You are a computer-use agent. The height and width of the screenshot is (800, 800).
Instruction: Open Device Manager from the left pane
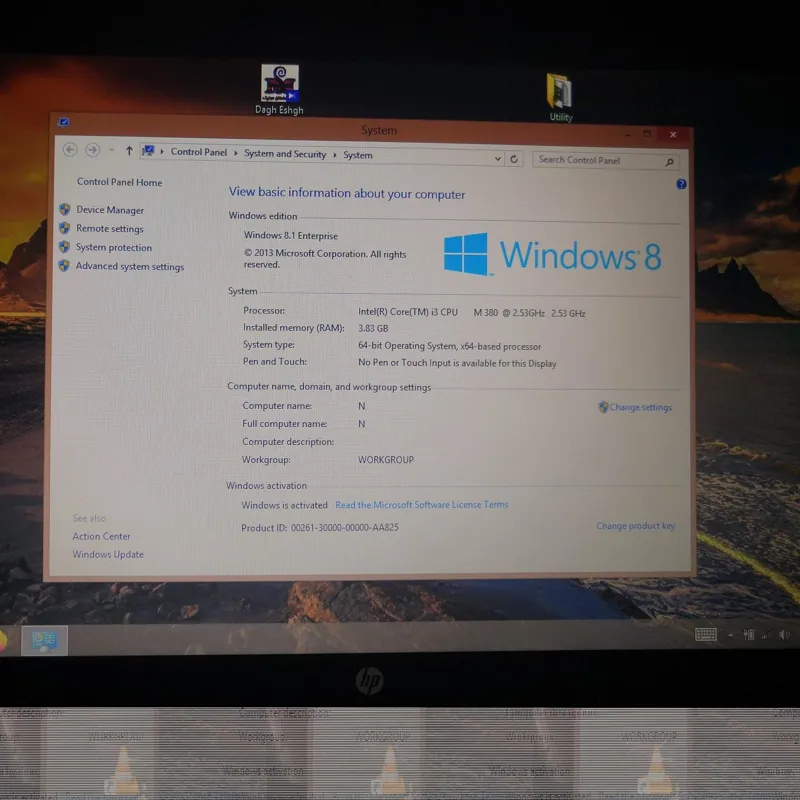tap(110, 210)
